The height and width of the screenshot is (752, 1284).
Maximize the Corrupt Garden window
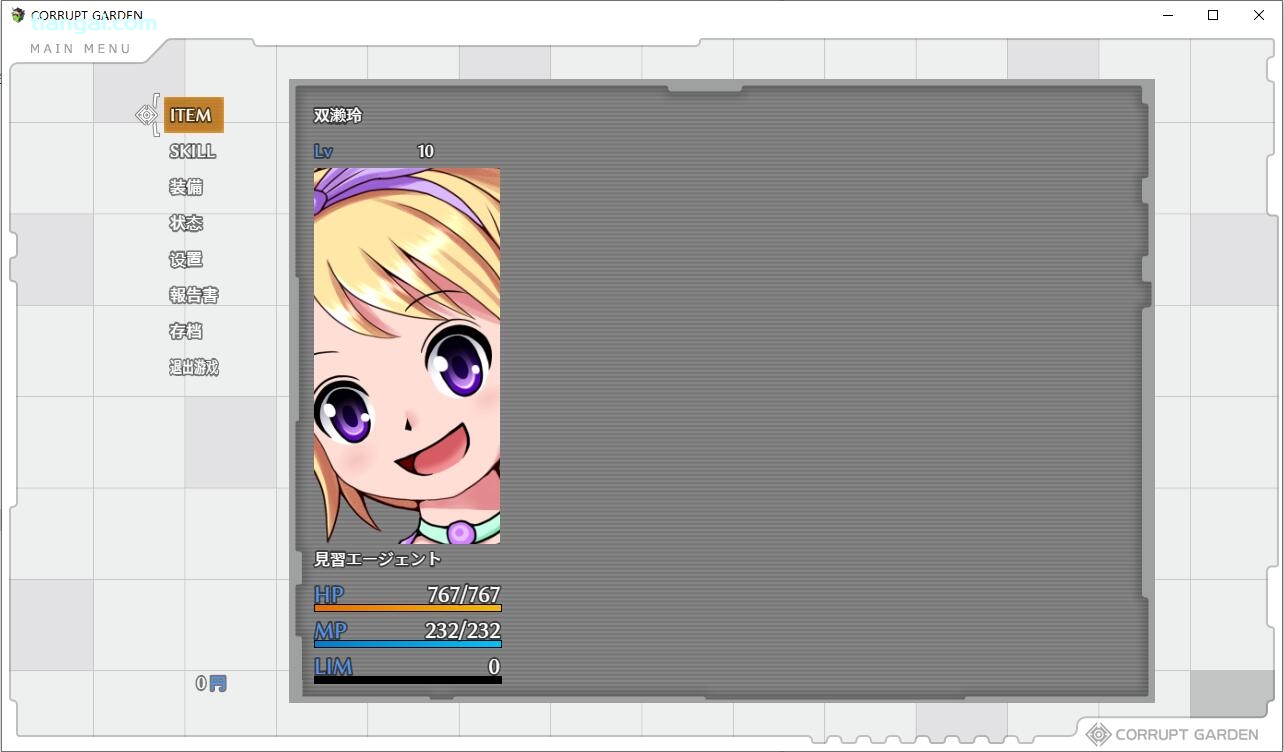point(1213,16)
